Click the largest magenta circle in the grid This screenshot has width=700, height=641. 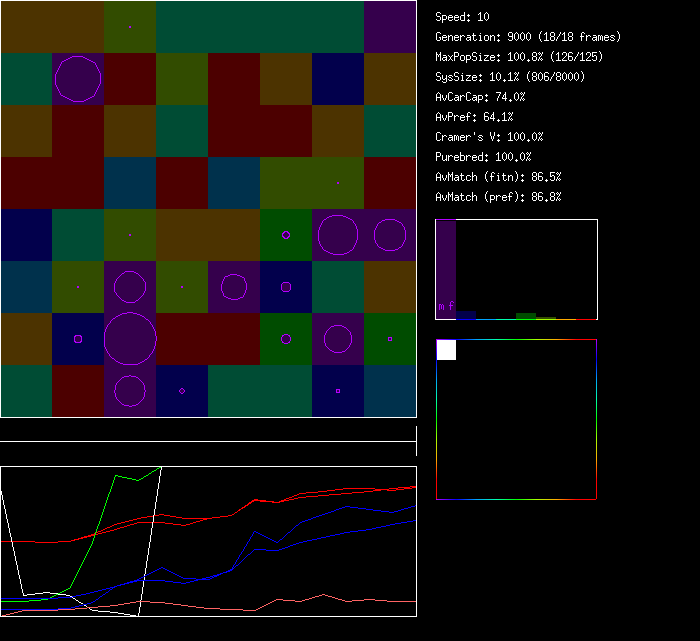[130, 338]
